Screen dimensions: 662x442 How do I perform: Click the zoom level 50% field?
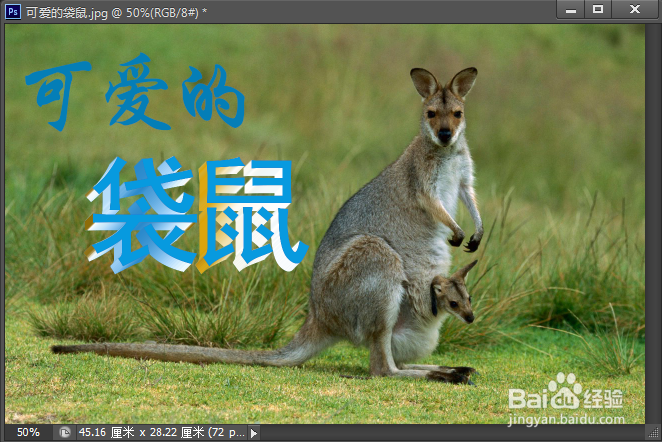click(x=28, y=433)
